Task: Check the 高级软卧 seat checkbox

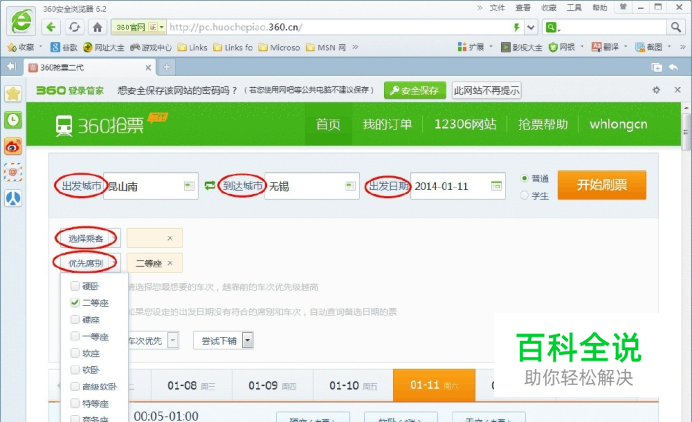Action: [75, 387]
